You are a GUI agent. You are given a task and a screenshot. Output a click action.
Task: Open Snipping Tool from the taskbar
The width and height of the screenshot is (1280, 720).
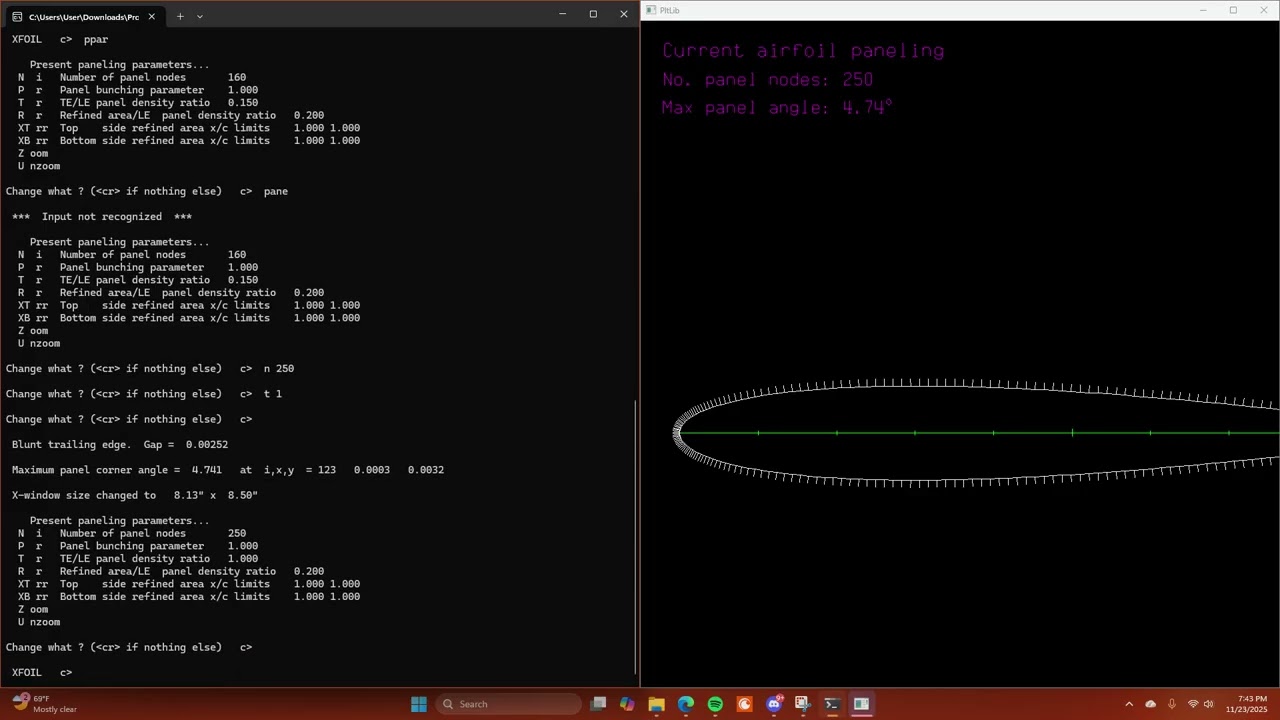coord(802,704)
